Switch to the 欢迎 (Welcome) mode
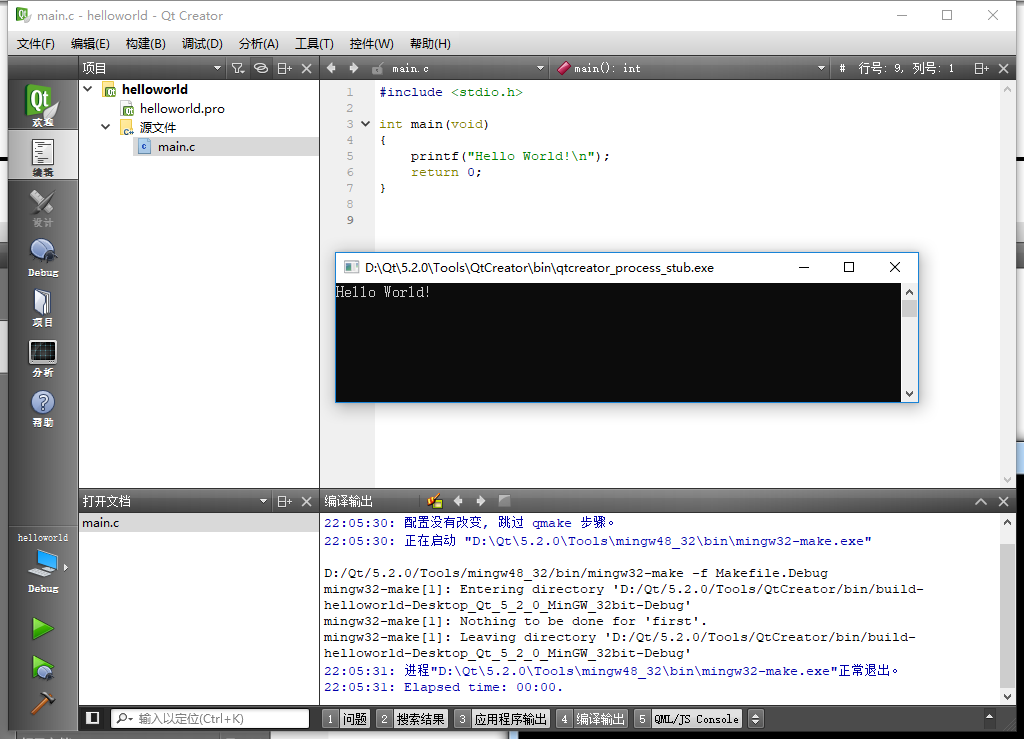The height and width of the screenshot is (739, 1024). point(40,103)
